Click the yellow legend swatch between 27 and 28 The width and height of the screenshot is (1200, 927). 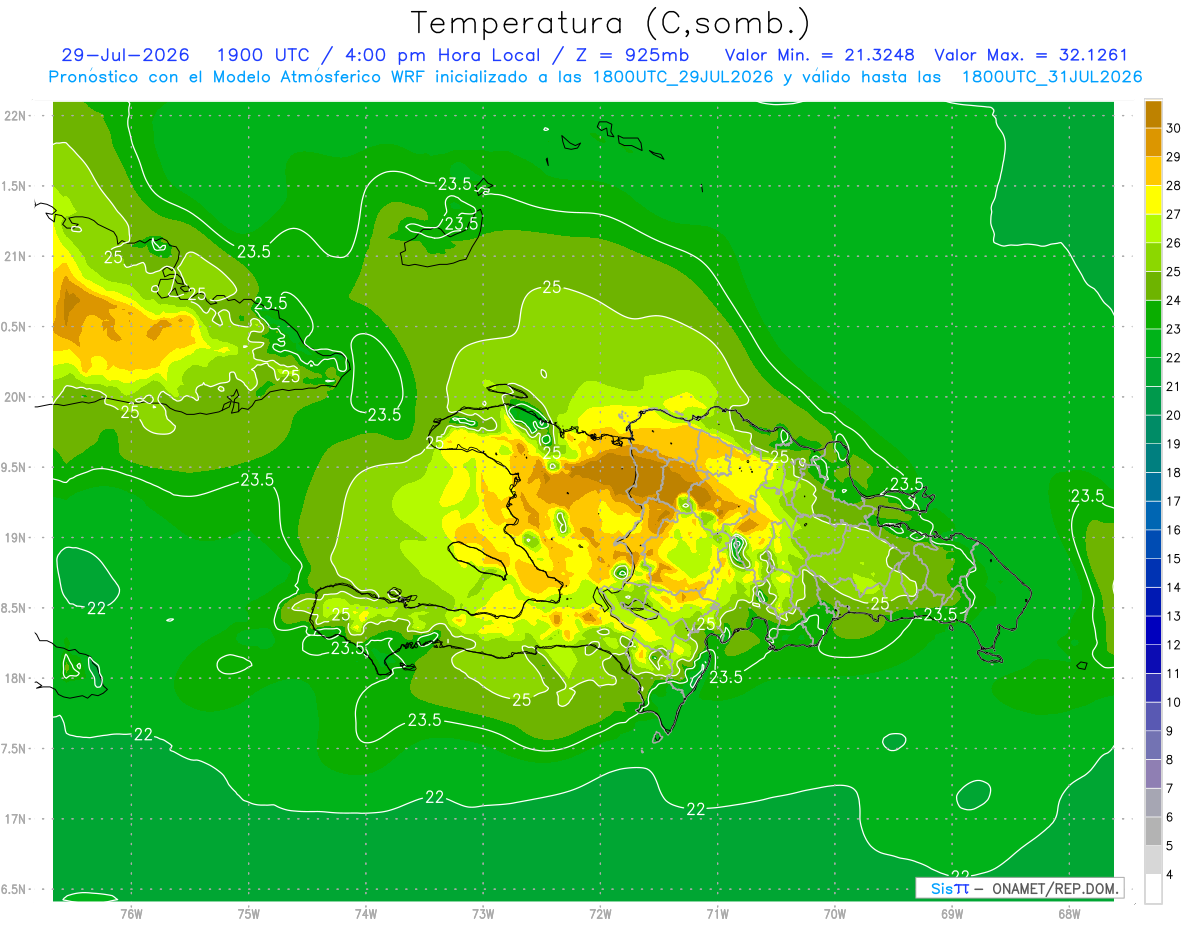point(1153,200)
